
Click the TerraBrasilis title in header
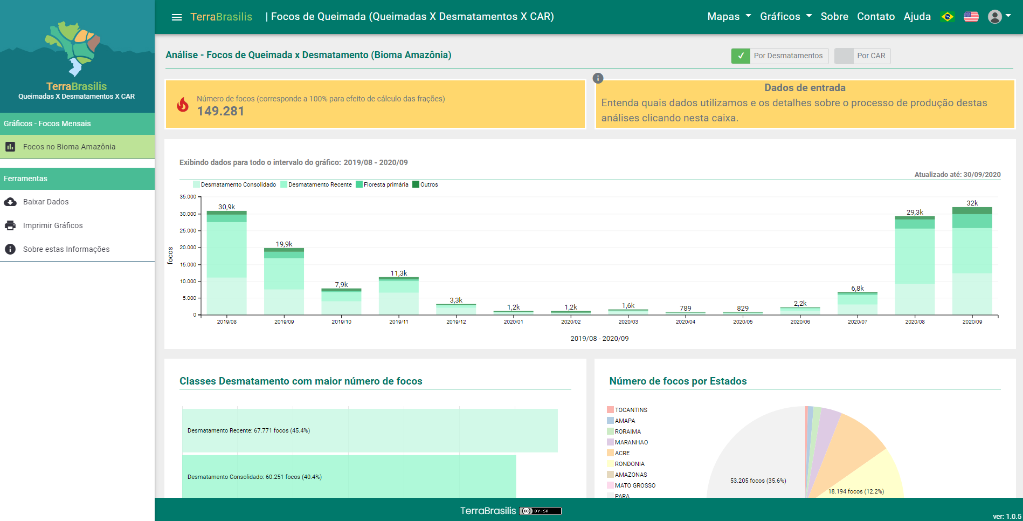pyautogui.click(x=221, y=17)
